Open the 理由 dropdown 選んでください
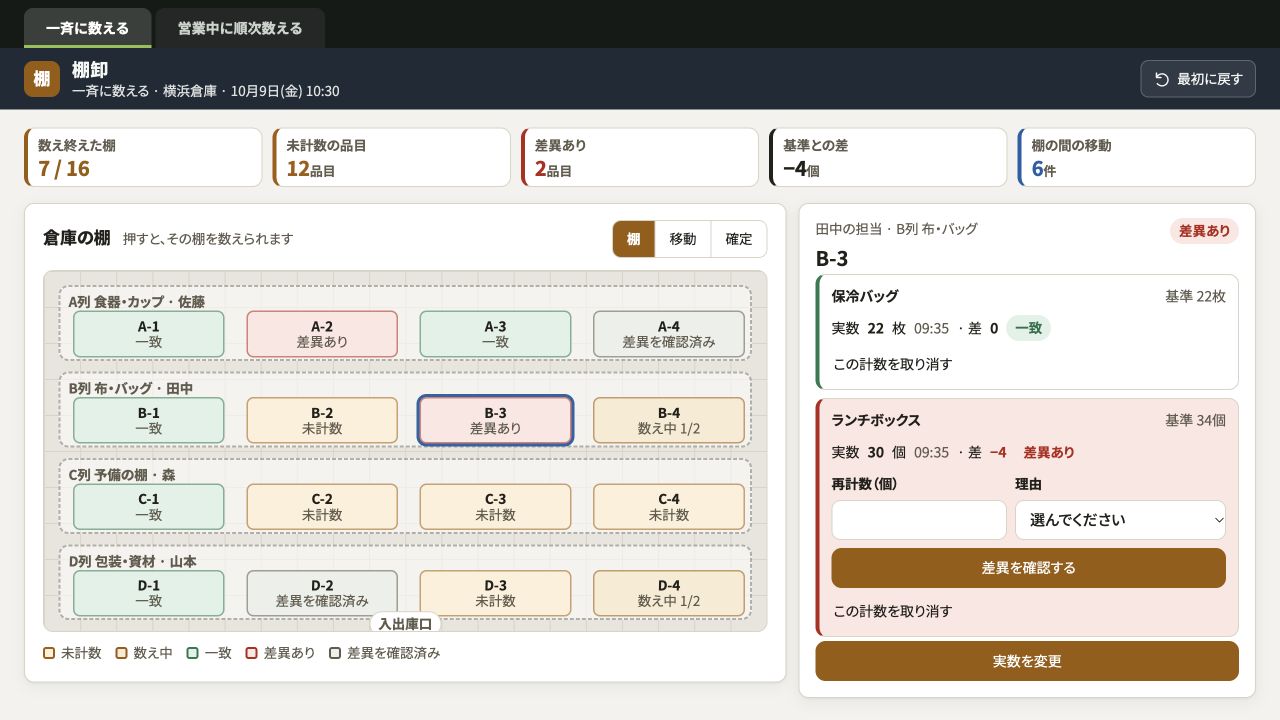 pyautogui.click(x=1120, y=520)
